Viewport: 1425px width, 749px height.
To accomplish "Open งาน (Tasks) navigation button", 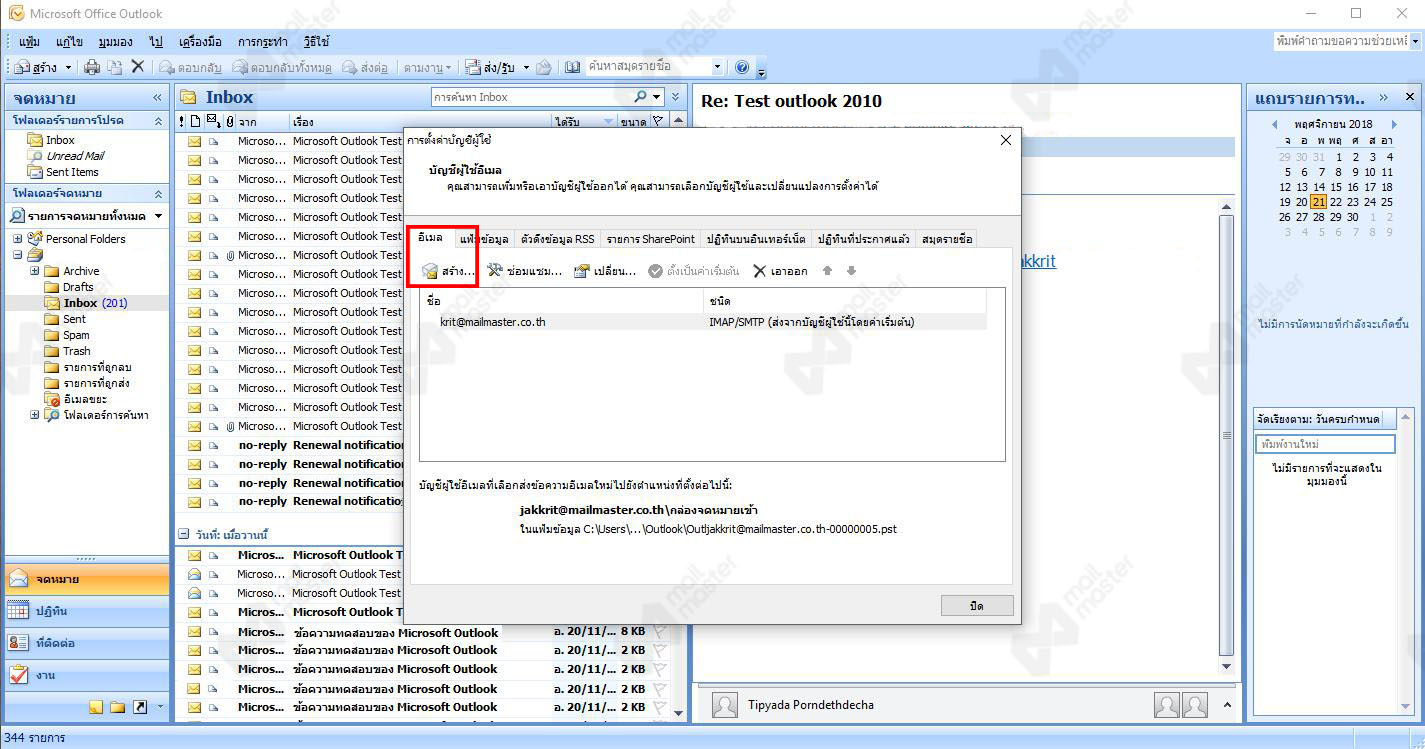I will tap(87, 675).
